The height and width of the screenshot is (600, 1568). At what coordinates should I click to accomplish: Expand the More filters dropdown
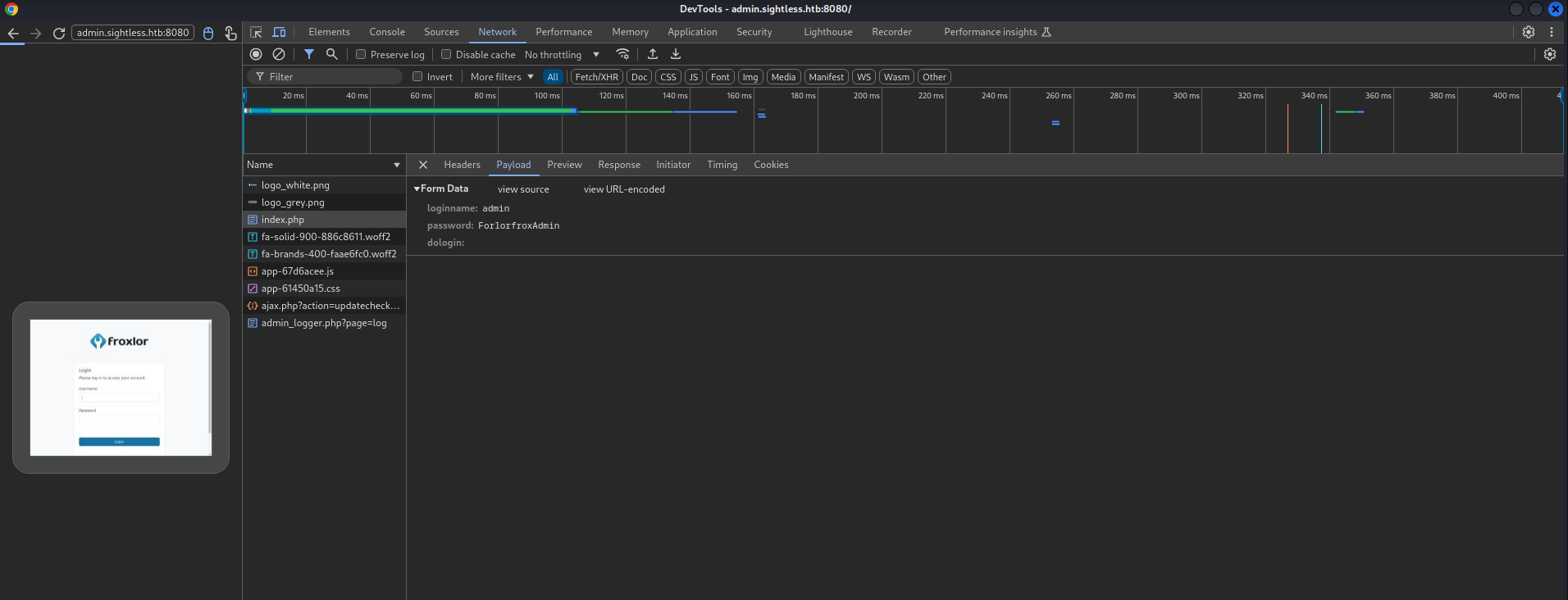point(502,77)
